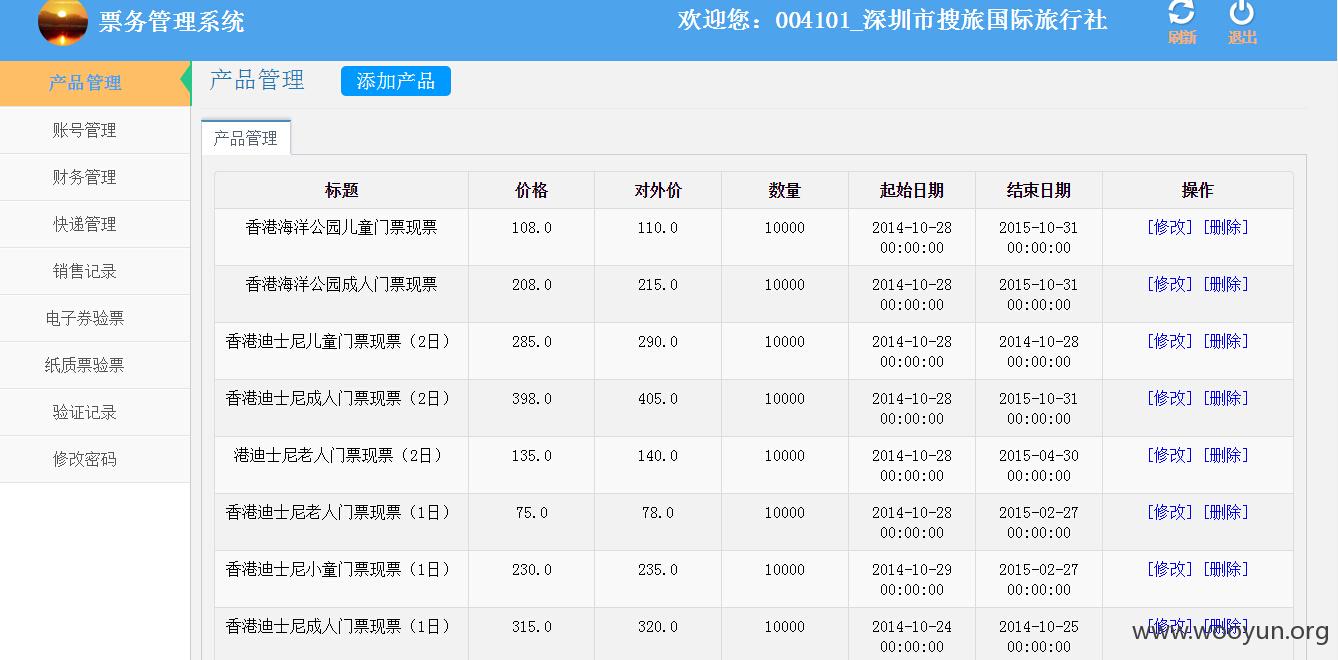Click 修改 for 香港海洋公园儿童门票现票
Image resolution: width=1338 pixels, height=660 pixels.
tap(1170, 227)
